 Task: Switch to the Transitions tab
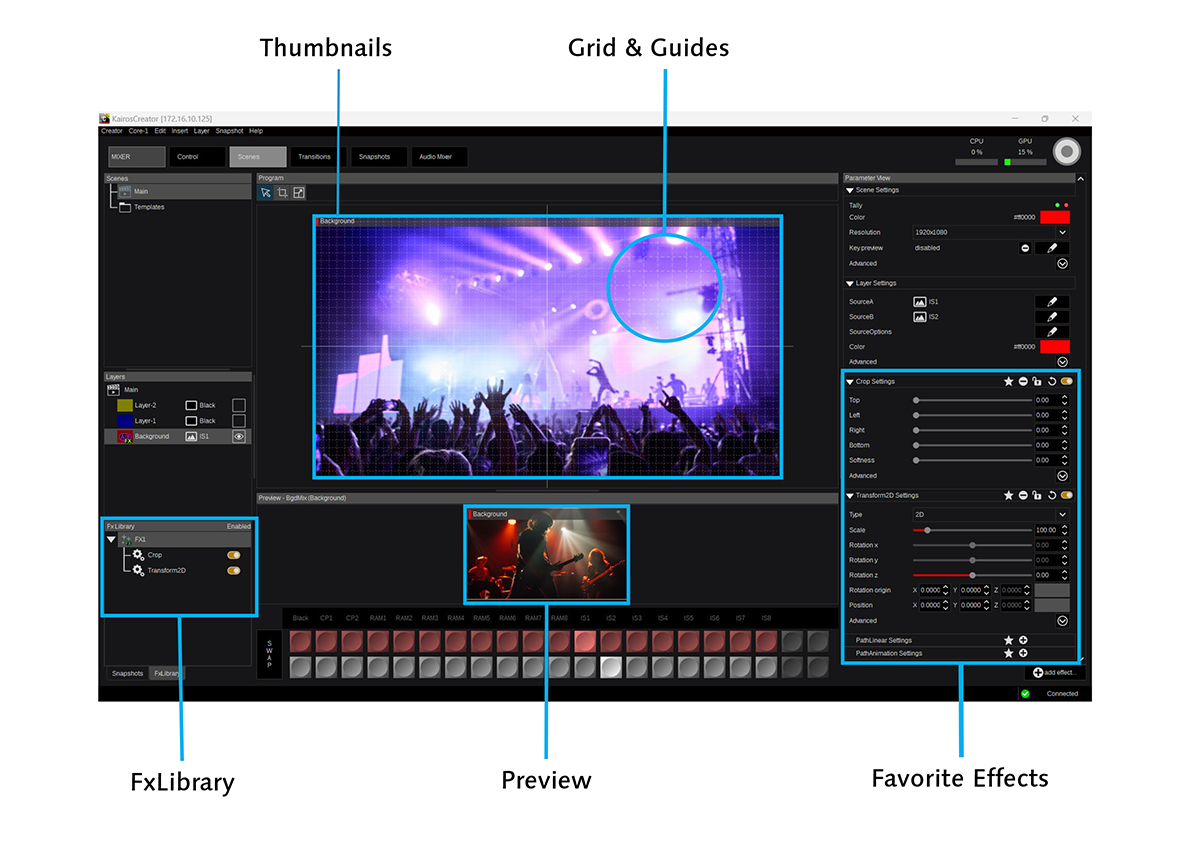click(314, 157)
